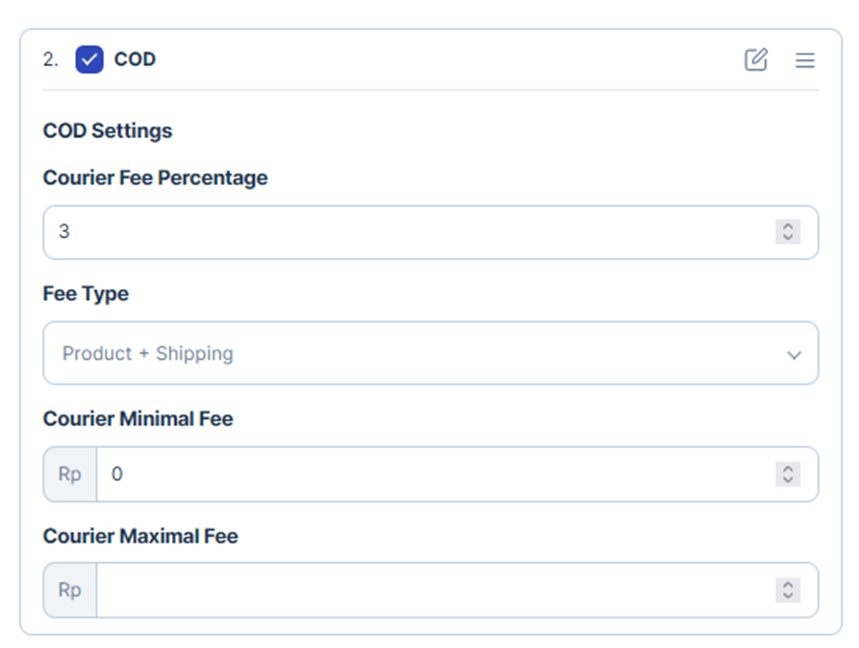
Task: Click the Courier Fee Percentage label
Action: tap(155, 178)
